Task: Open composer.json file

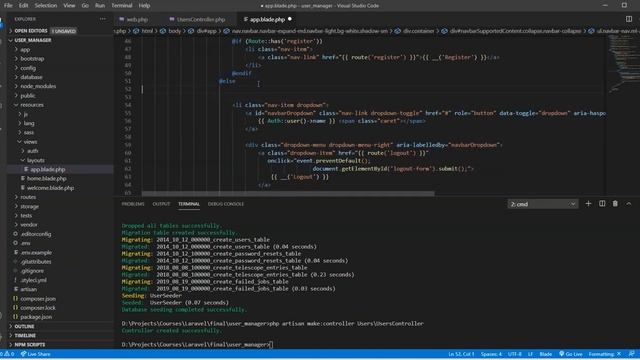Action: [38, 299]
